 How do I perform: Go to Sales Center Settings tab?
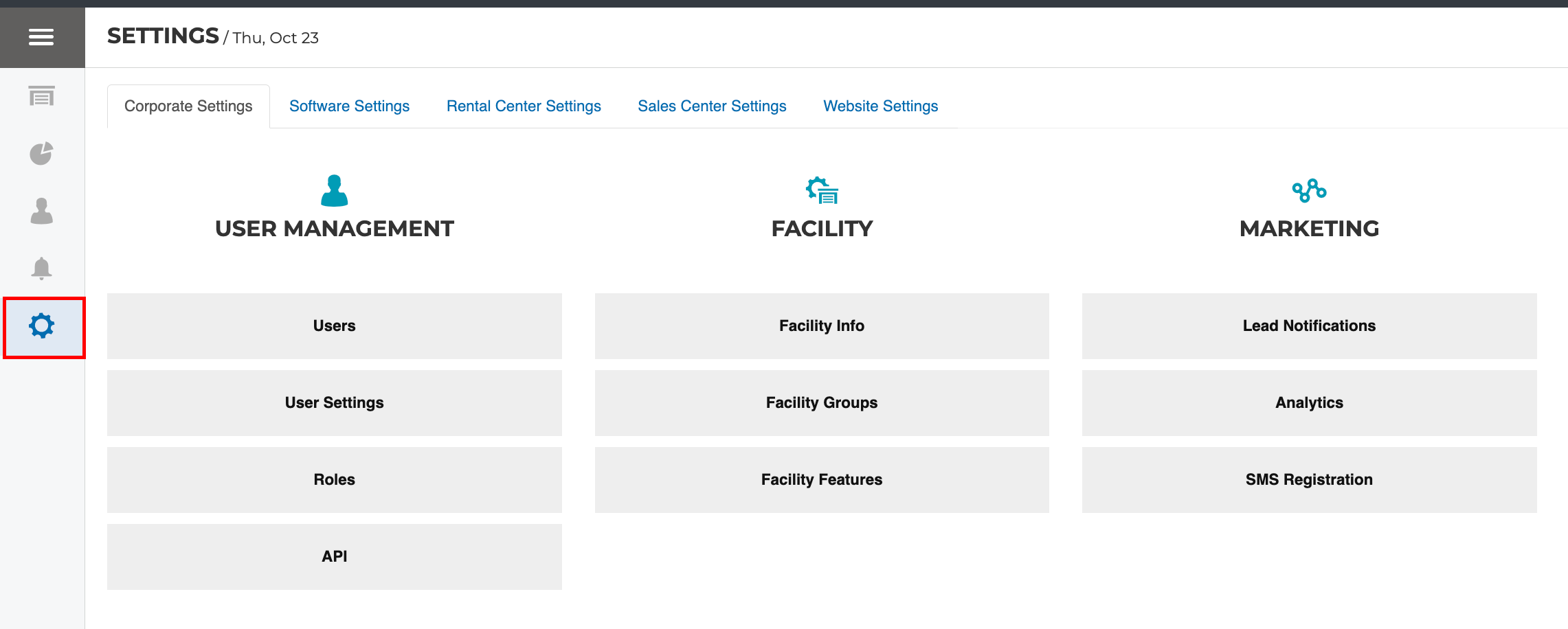pyautogui.click(x=712, y=106)
